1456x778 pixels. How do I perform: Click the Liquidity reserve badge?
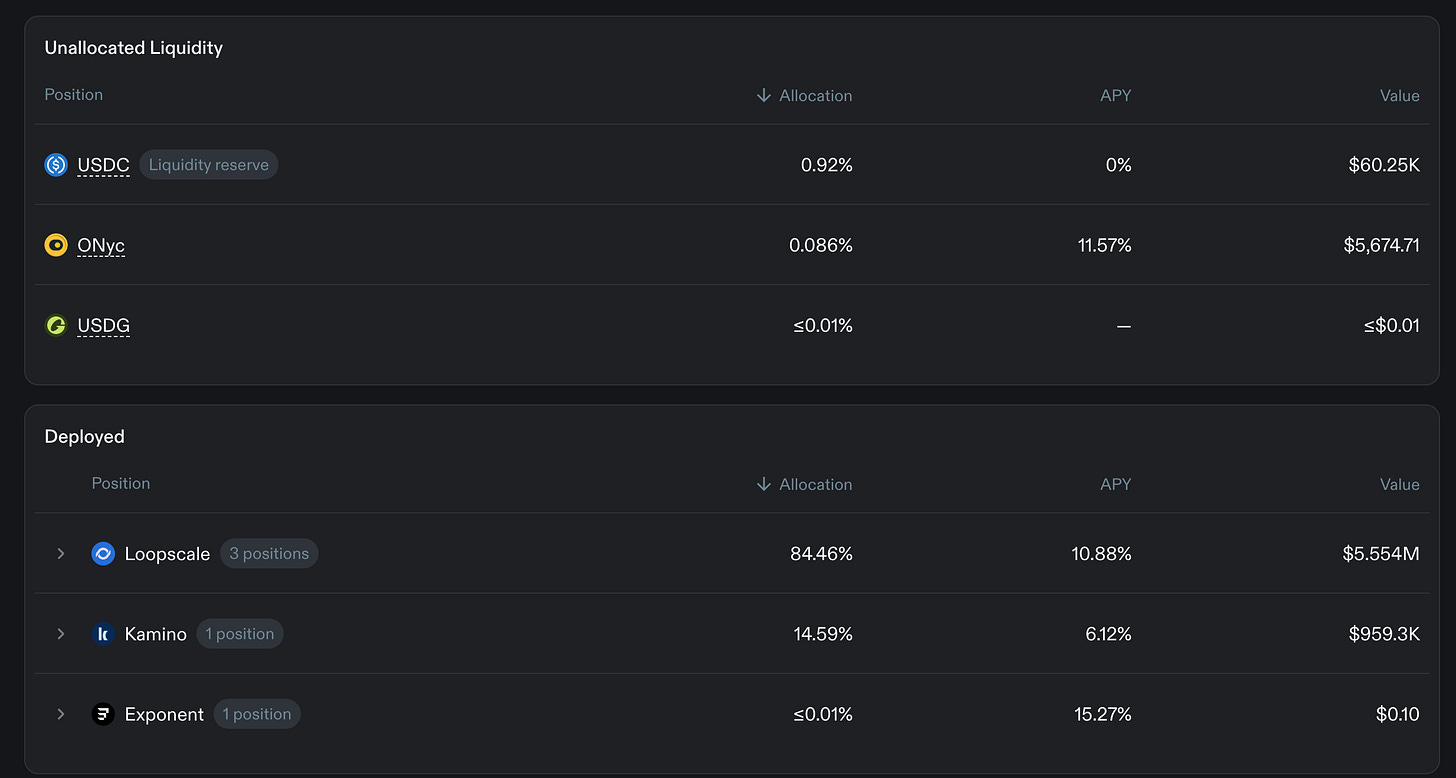(x=208, y=165)
